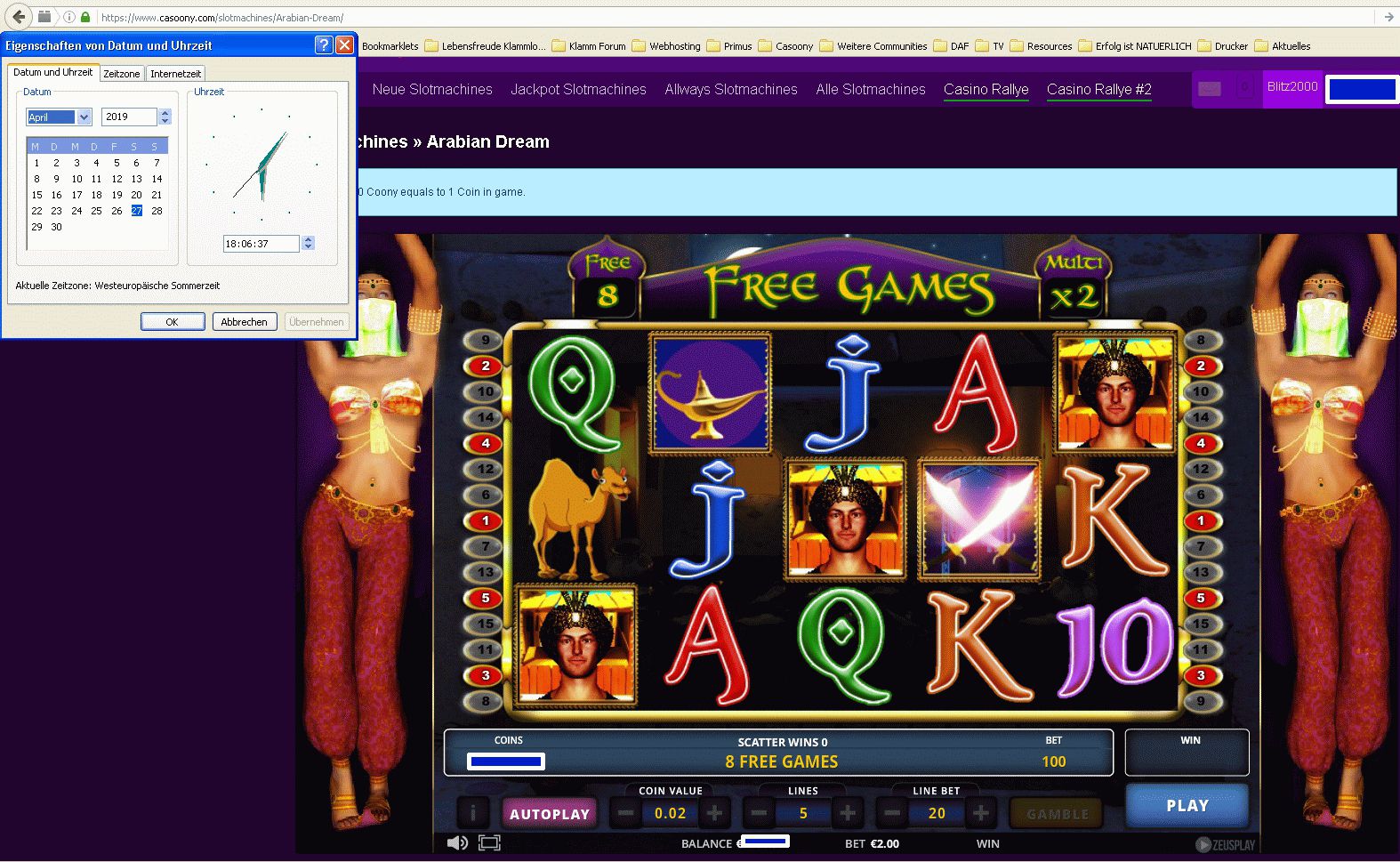The height and width of the screenshot is (862, 1400).
Task: Open Weitere Communities bookmark folder
Action: pos(873,46)
